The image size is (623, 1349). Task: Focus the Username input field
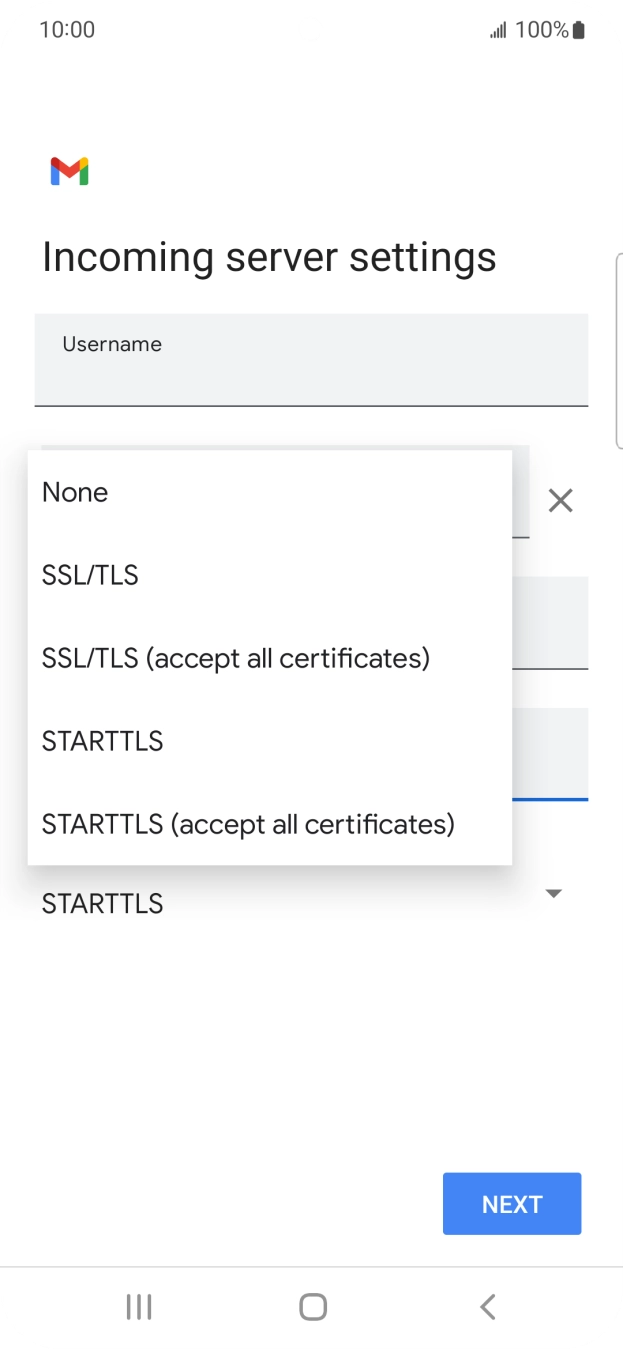coord(311,360)
